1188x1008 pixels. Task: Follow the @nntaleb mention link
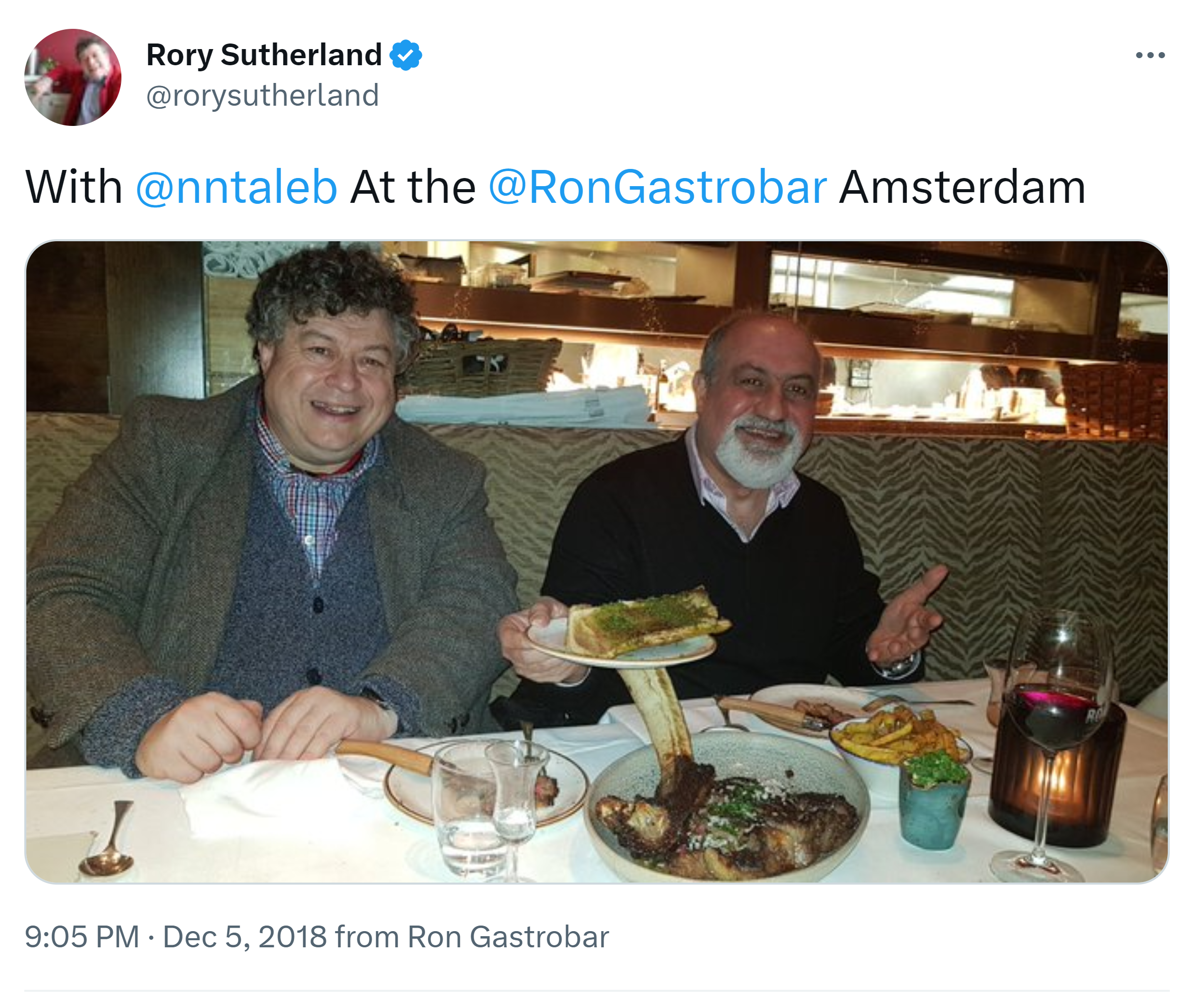point(236,187)
